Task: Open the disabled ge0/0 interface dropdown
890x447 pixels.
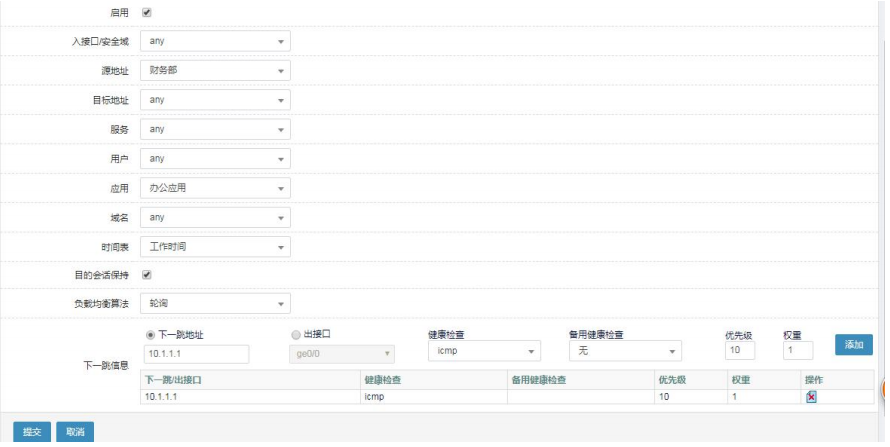Action: point(342,353)
